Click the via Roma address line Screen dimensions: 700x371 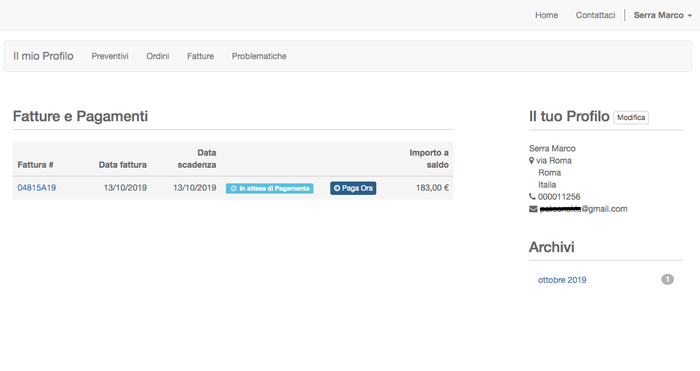click(x=554, y=160)
